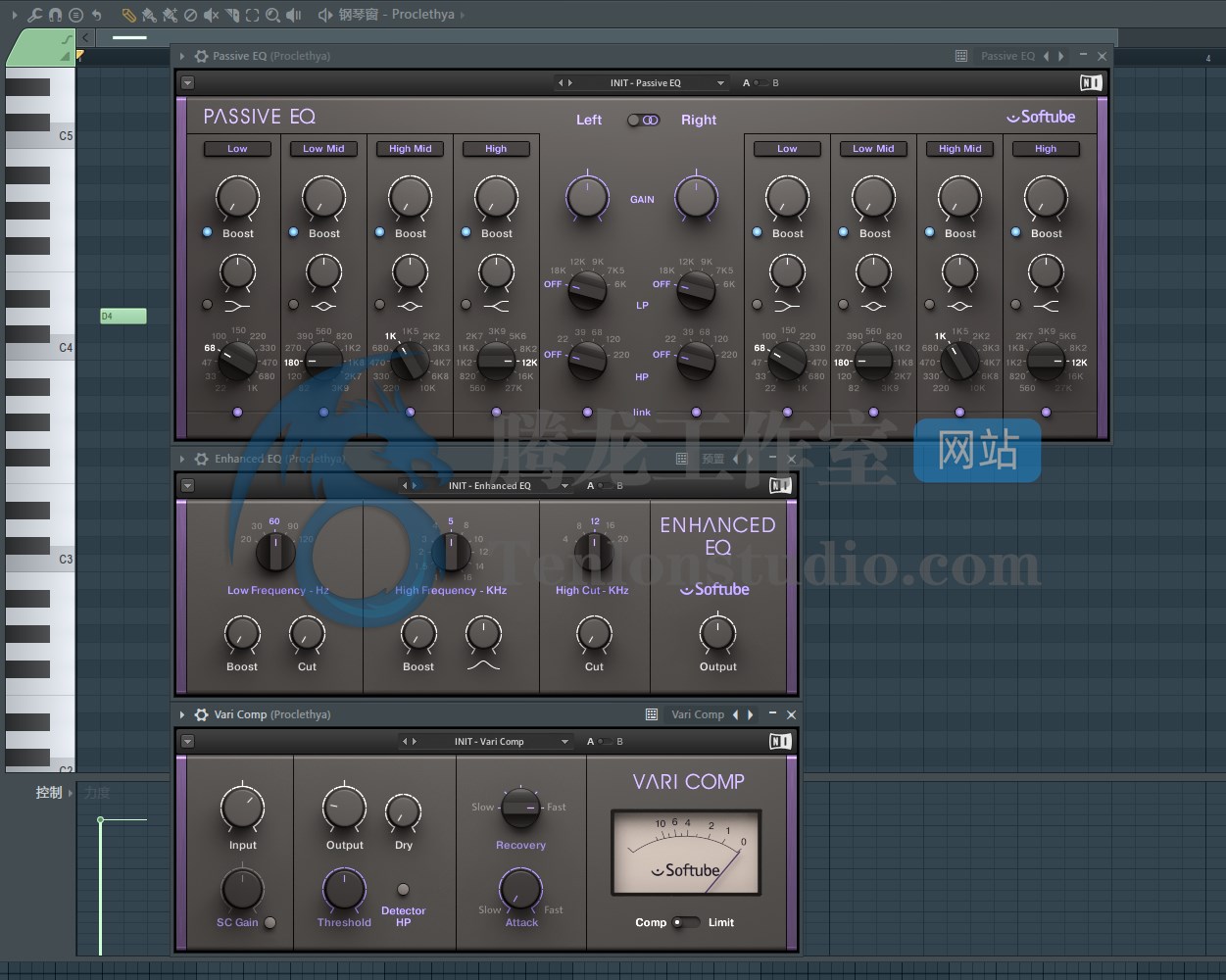
Task: Click the link label between HP knobs
Action: [x=642, y=413]
